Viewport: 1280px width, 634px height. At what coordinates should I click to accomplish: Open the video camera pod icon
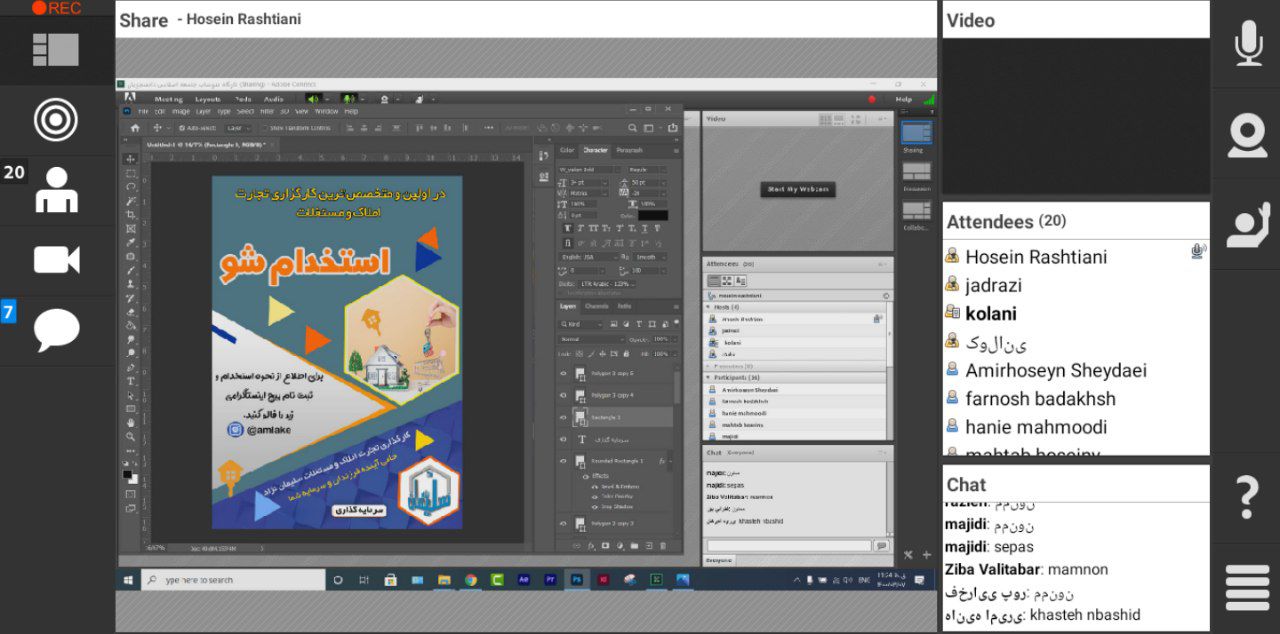pos(56,260)
